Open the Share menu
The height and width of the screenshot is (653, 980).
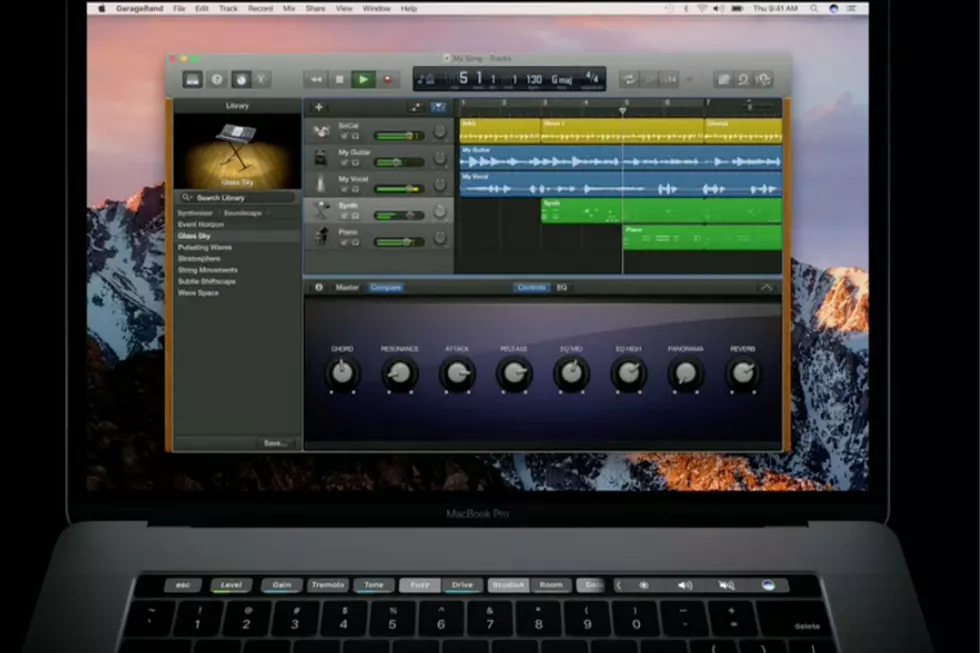click(315, 8)
